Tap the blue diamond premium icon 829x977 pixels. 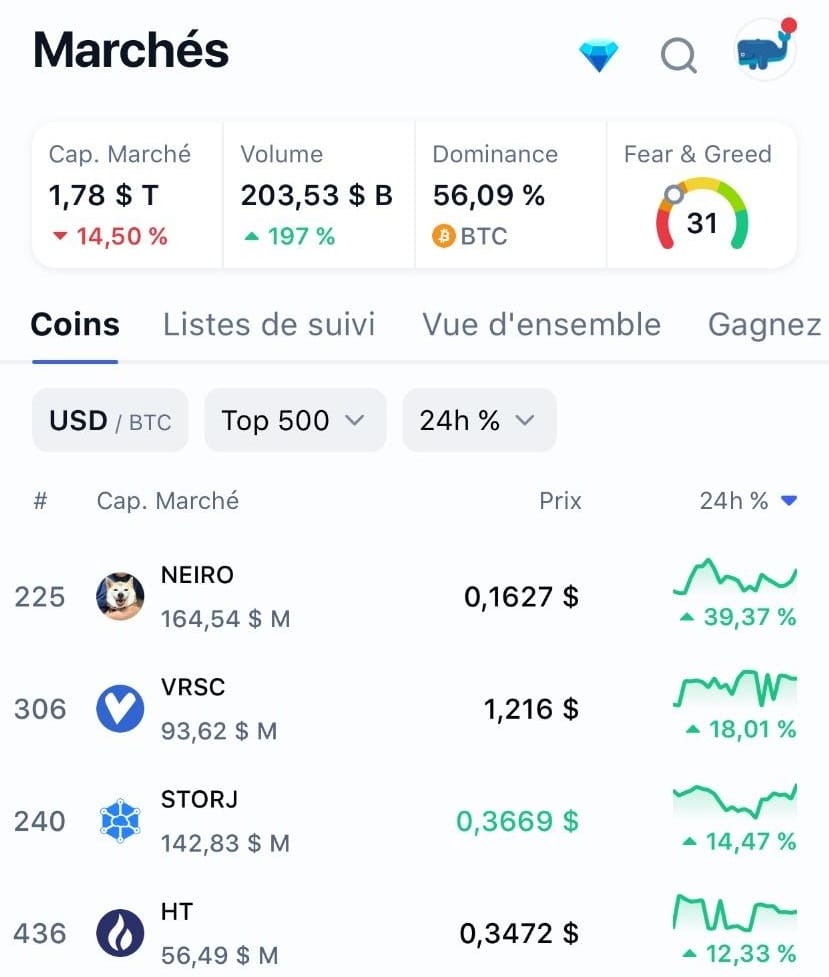(598, 55)
